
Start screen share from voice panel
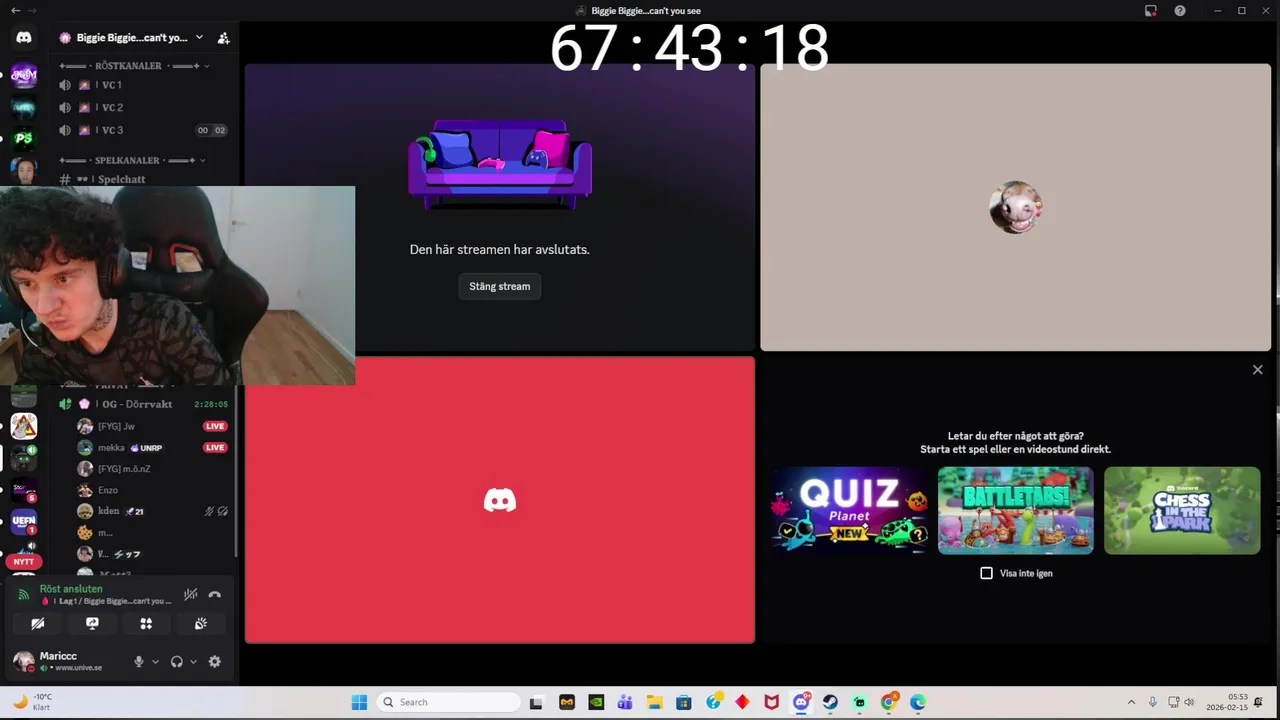(x=92, y=623)
